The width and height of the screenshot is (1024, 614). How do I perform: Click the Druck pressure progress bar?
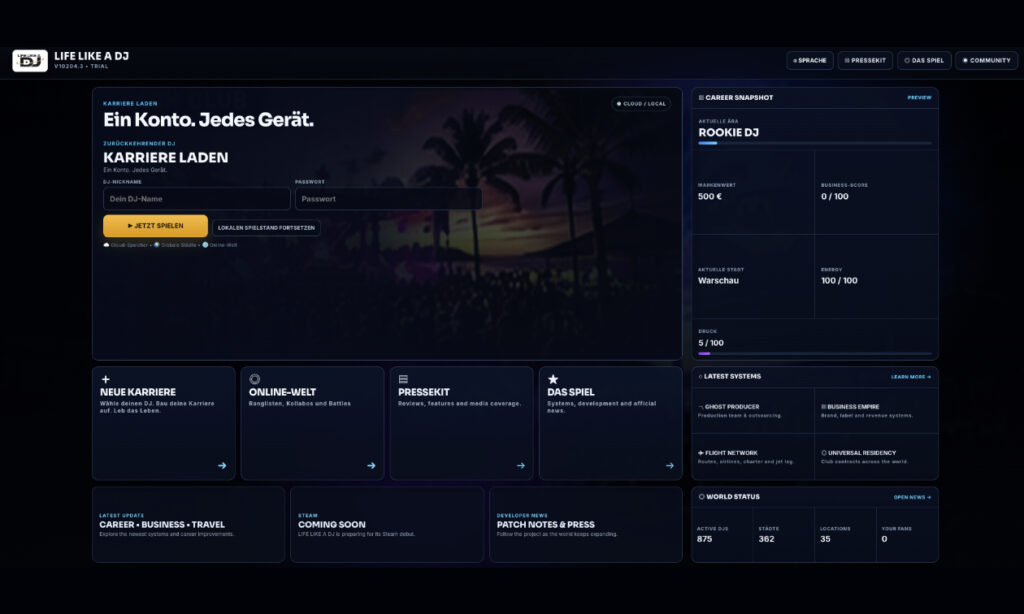(815, 353)
